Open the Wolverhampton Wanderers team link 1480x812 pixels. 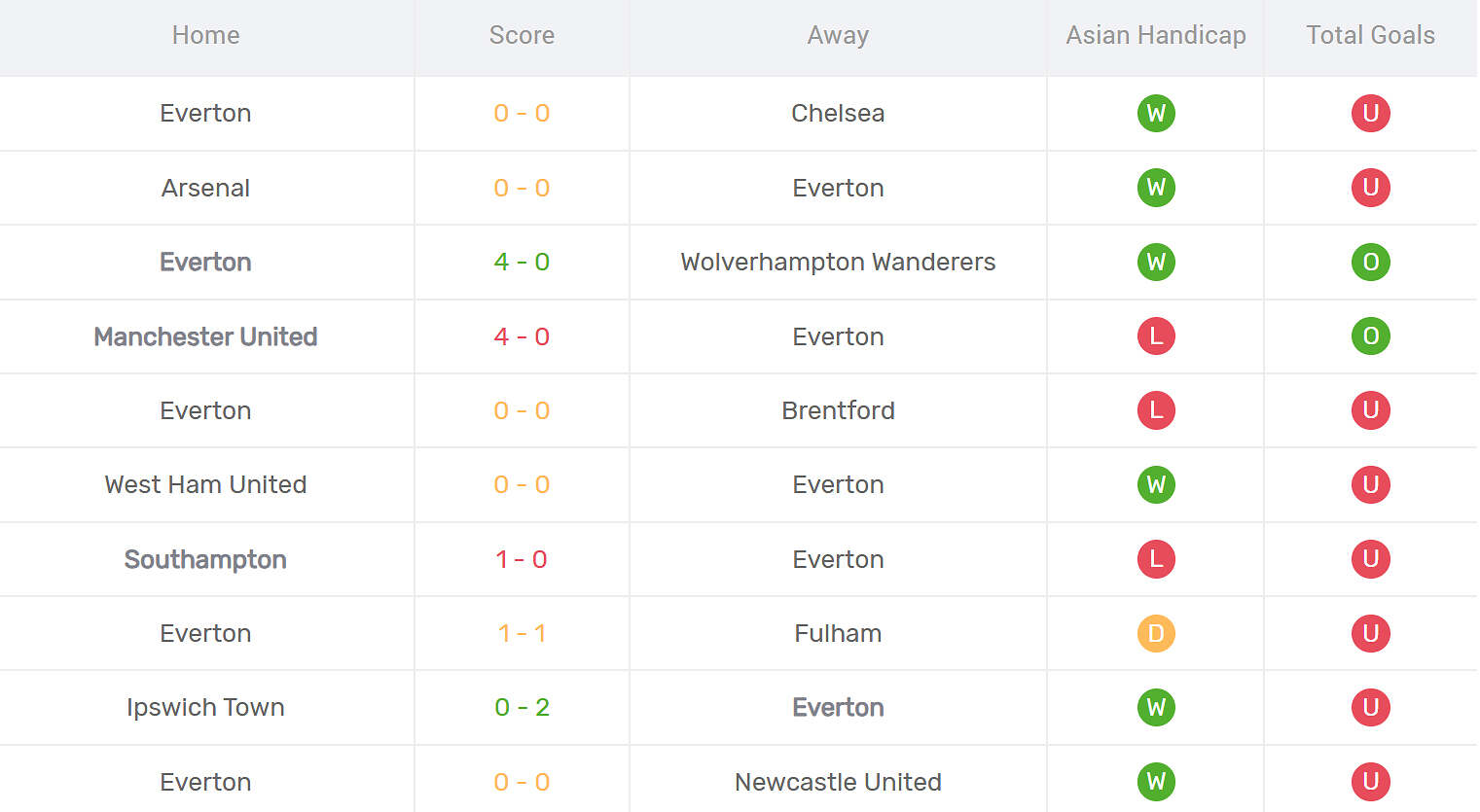838,263
